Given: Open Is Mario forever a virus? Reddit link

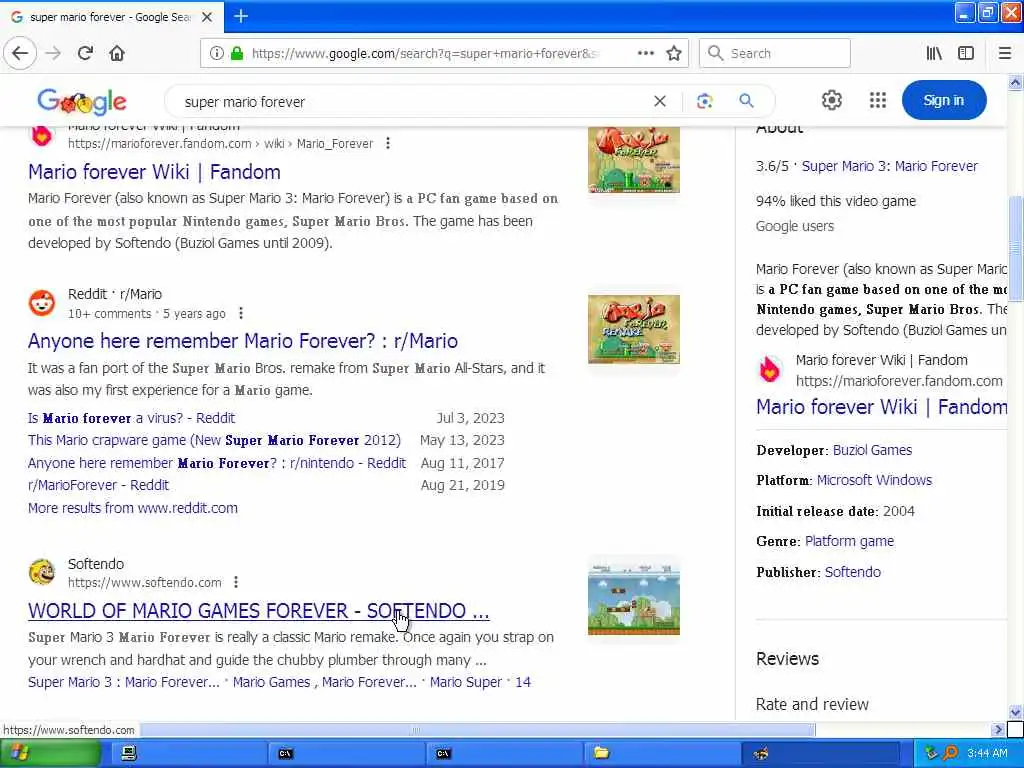Looking at the screenshot, I should [x=131, y=418].
